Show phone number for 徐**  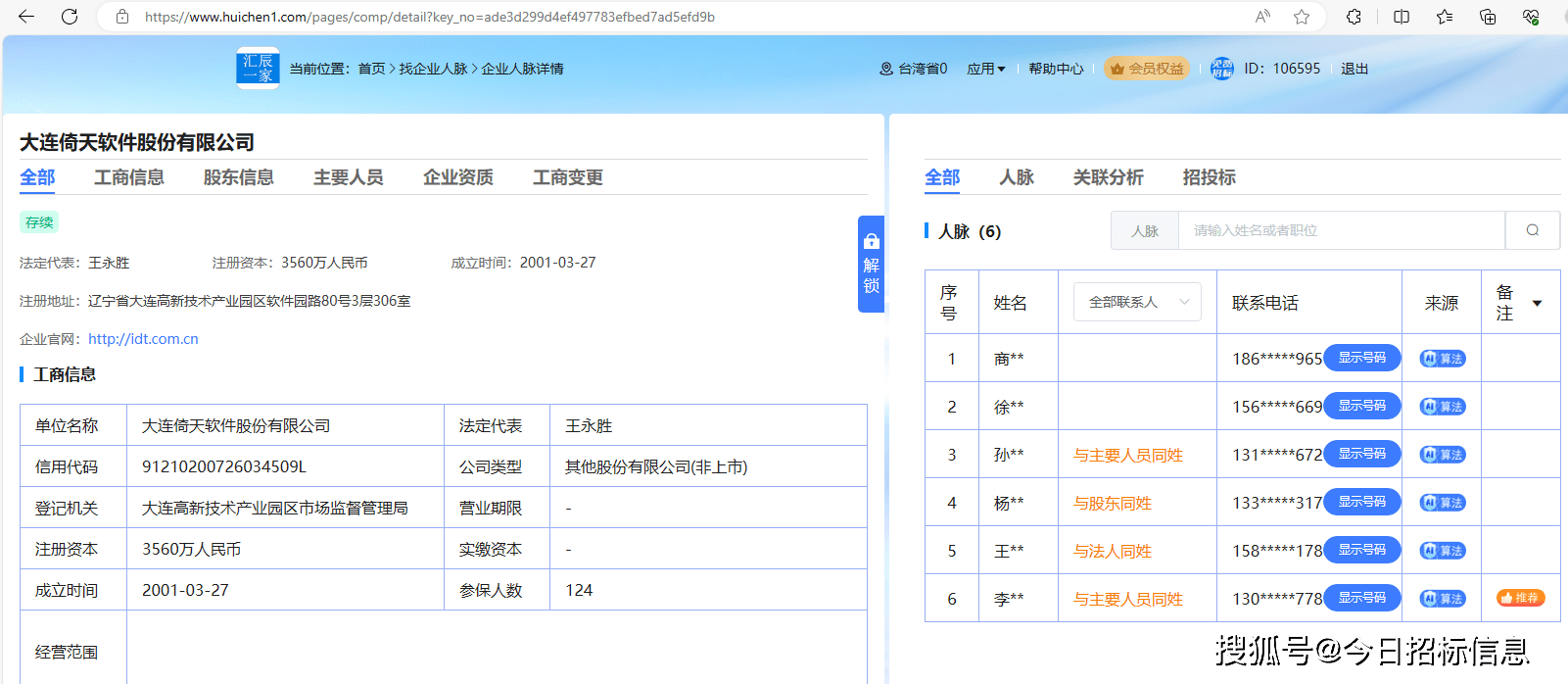(1362, 406)
